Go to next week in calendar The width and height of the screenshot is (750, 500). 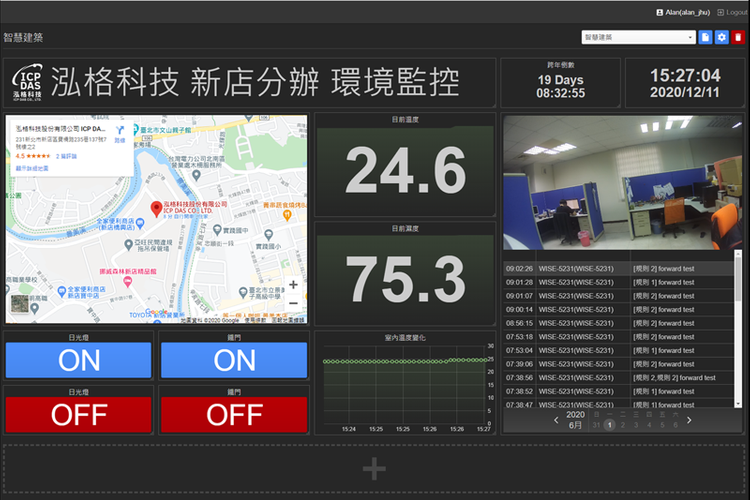pos(689,420)
